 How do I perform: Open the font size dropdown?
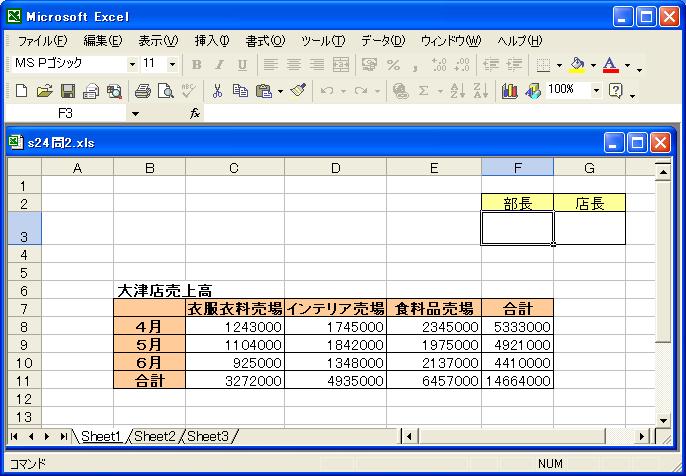coord(172,65)
